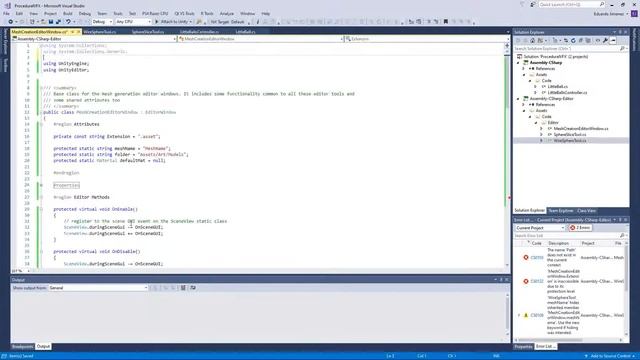Open error code CS0122 link
This screenshot has width=640, height=360.
[x=537, y=281]
